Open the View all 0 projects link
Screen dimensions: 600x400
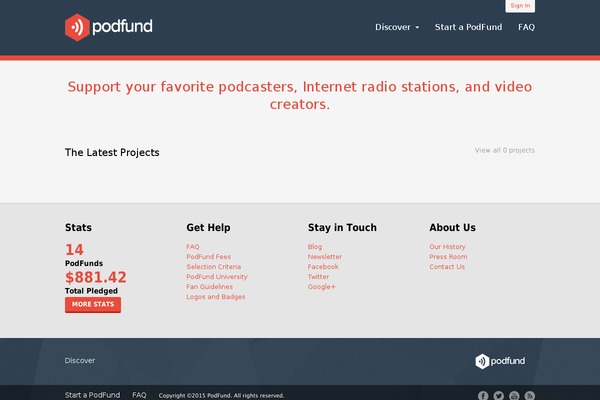pyautogui.click(x=505, y=150)
